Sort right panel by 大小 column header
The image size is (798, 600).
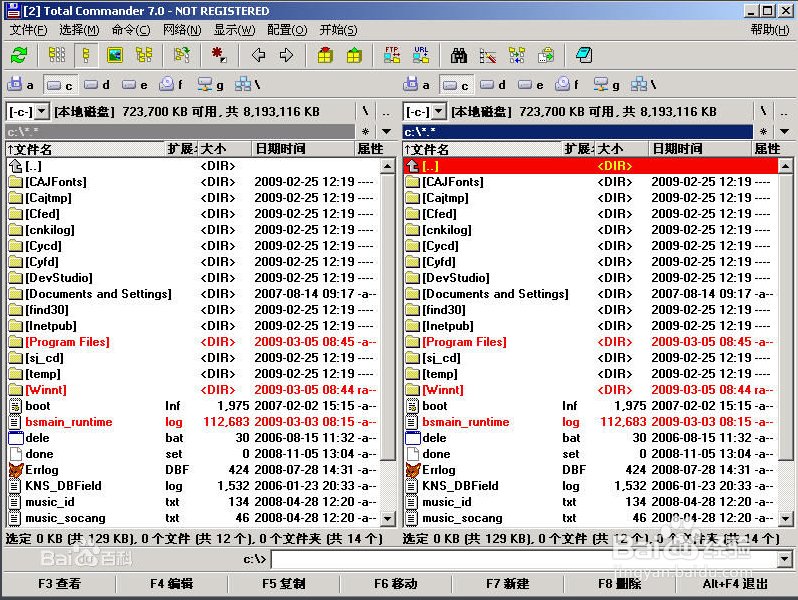click(622, 149)
